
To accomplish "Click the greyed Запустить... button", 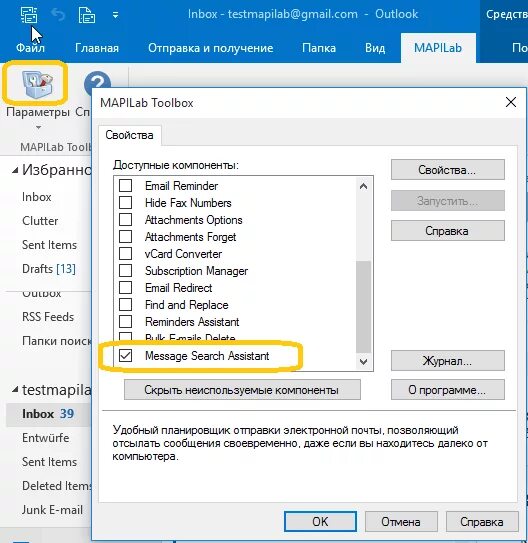I will pyautogui.click(x=447, y=201).
